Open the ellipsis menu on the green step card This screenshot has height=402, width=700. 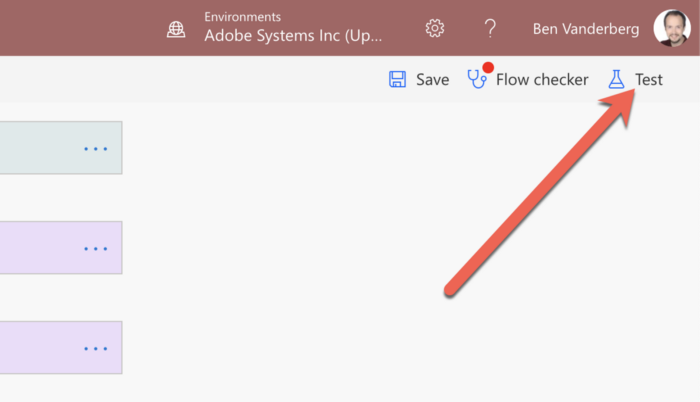[95, 148]
